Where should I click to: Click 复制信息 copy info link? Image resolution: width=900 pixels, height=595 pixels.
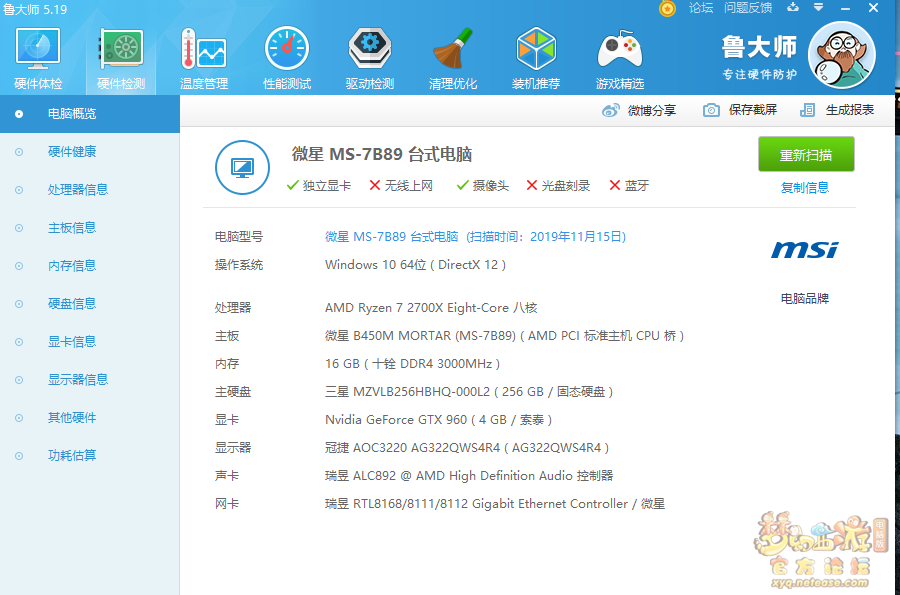pyautogui.click(x=805, y=188)
